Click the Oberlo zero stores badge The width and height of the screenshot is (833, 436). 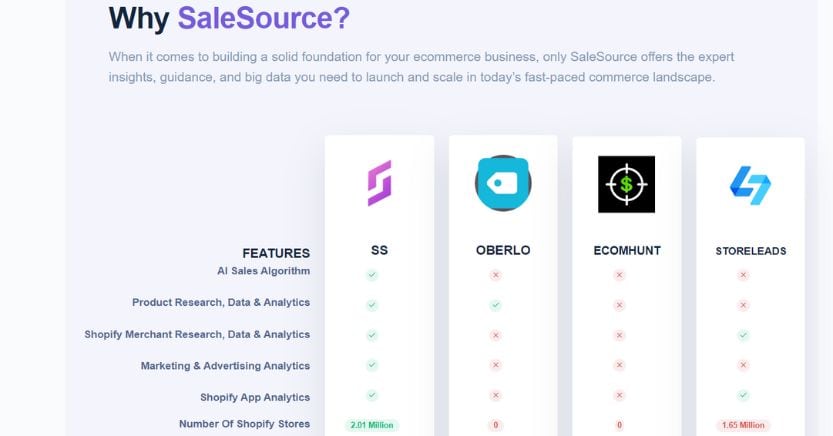(x=496, y=425)
